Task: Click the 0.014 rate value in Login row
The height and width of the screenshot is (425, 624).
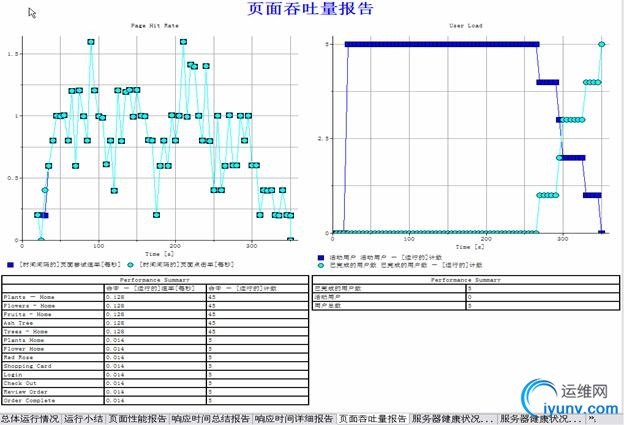Action: [x=115, y=374]
